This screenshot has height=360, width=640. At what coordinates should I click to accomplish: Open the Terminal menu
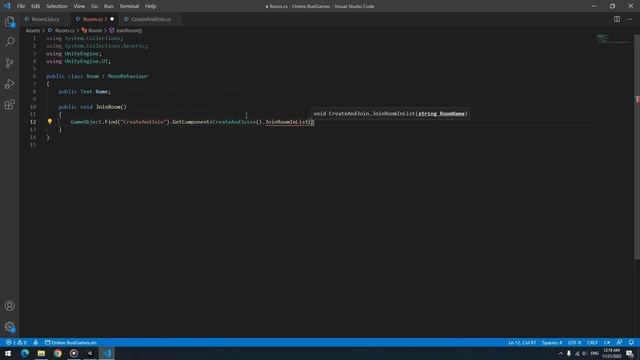[129, 6]
